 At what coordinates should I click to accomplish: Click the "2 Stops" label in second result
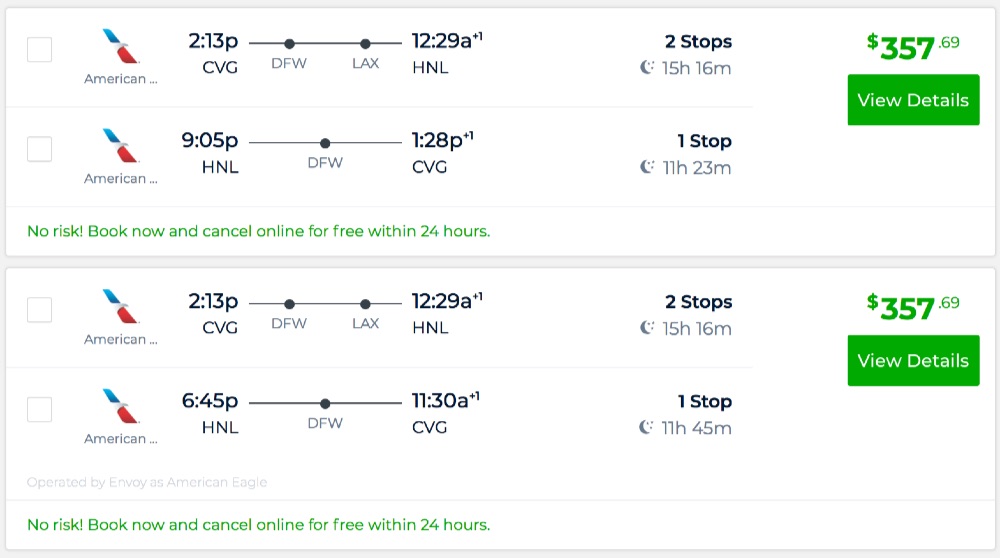click(x=698, y=302)
